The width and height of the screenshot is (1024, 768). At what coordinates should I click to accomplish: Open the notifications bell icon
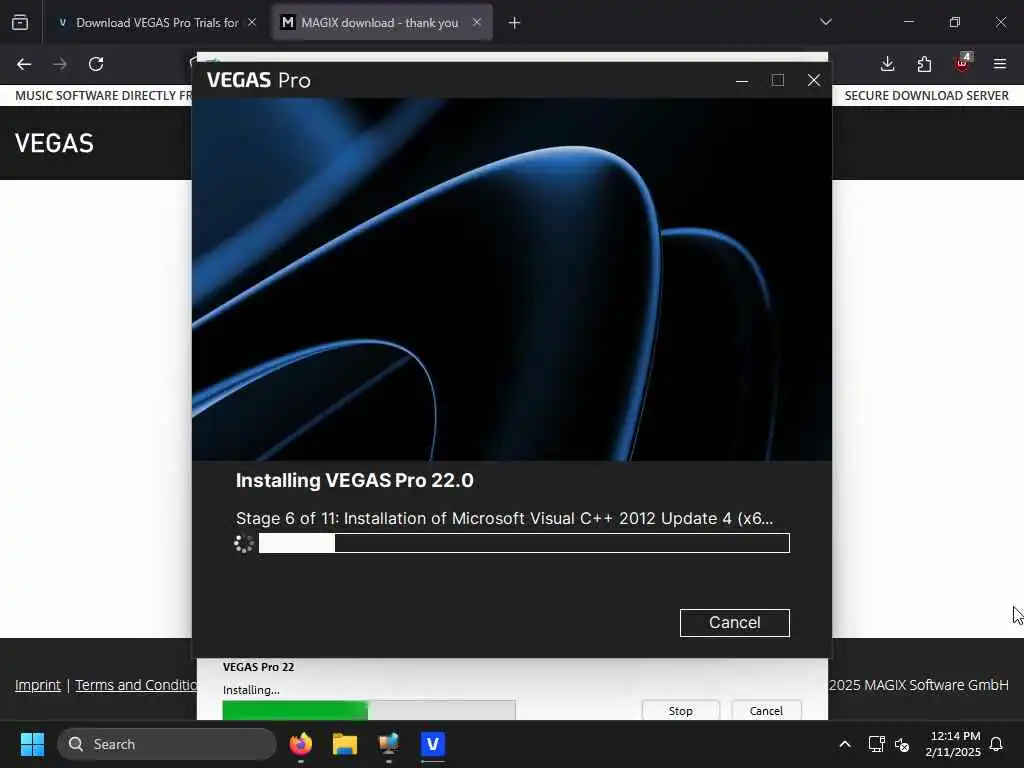996,744
